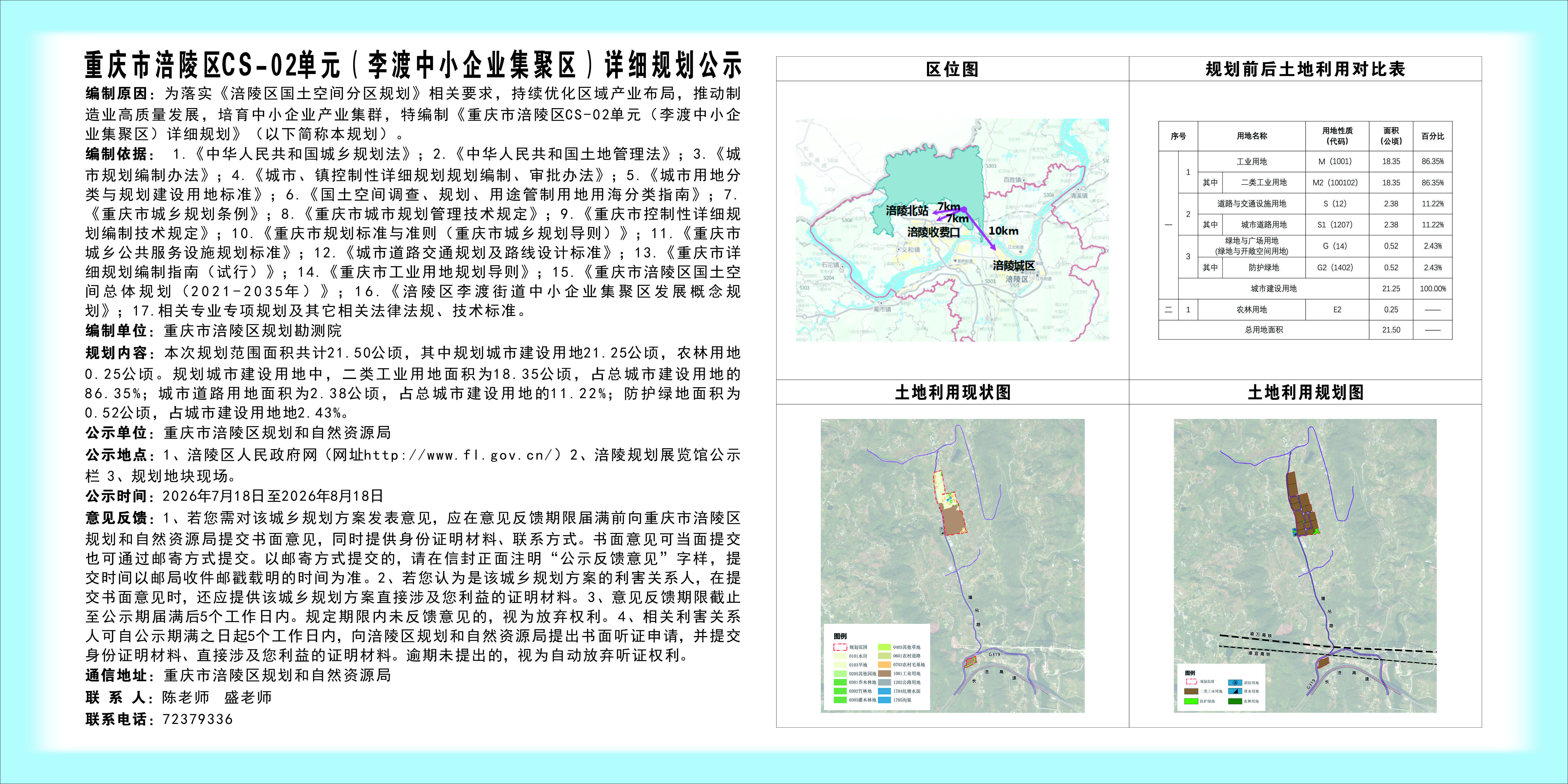Click the 涪陵北站 label on the location map

click(907, 211)
